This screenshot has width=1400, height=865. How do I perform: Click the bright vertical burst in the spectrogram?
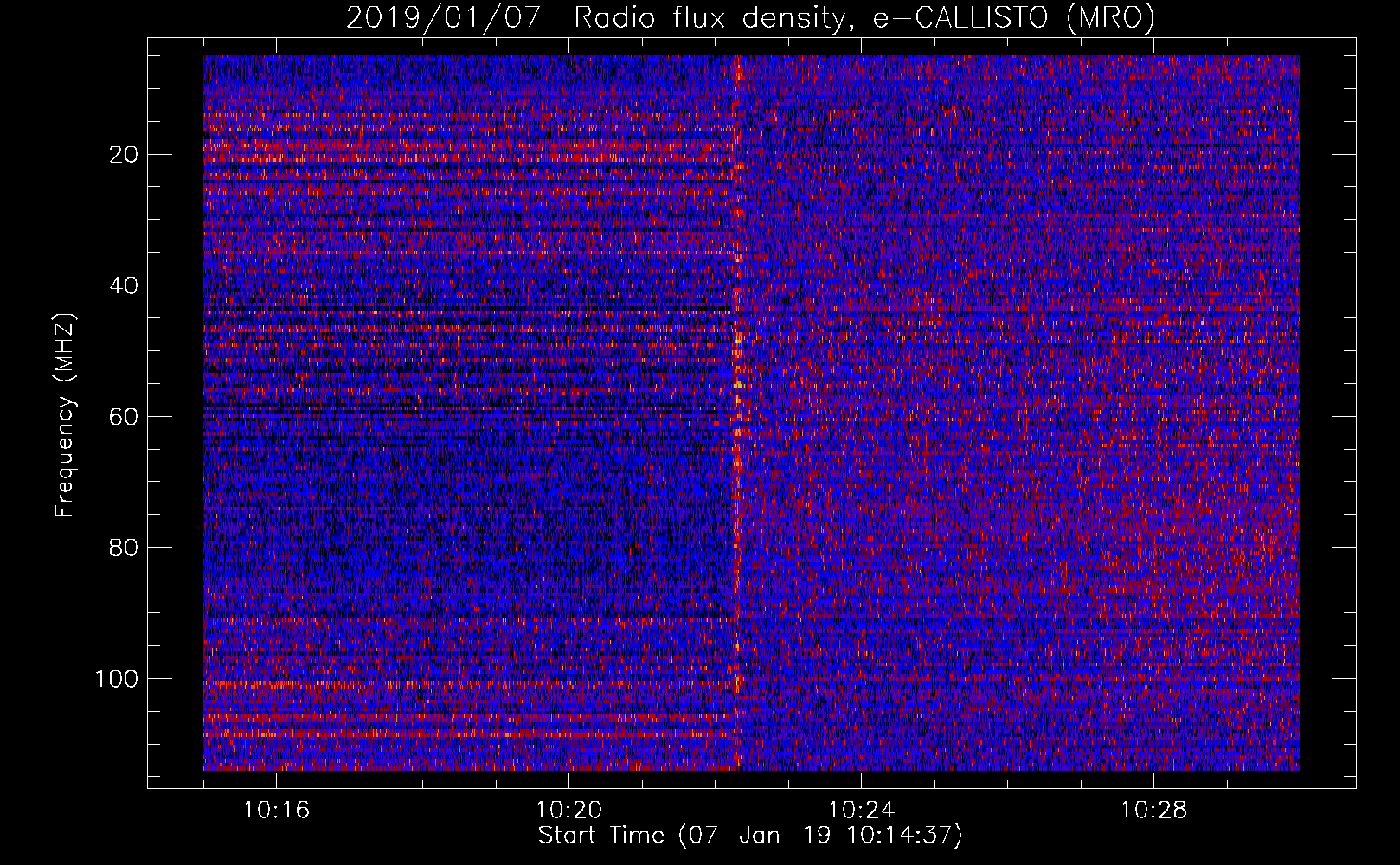pyautogui.click(x=738, y=413)
